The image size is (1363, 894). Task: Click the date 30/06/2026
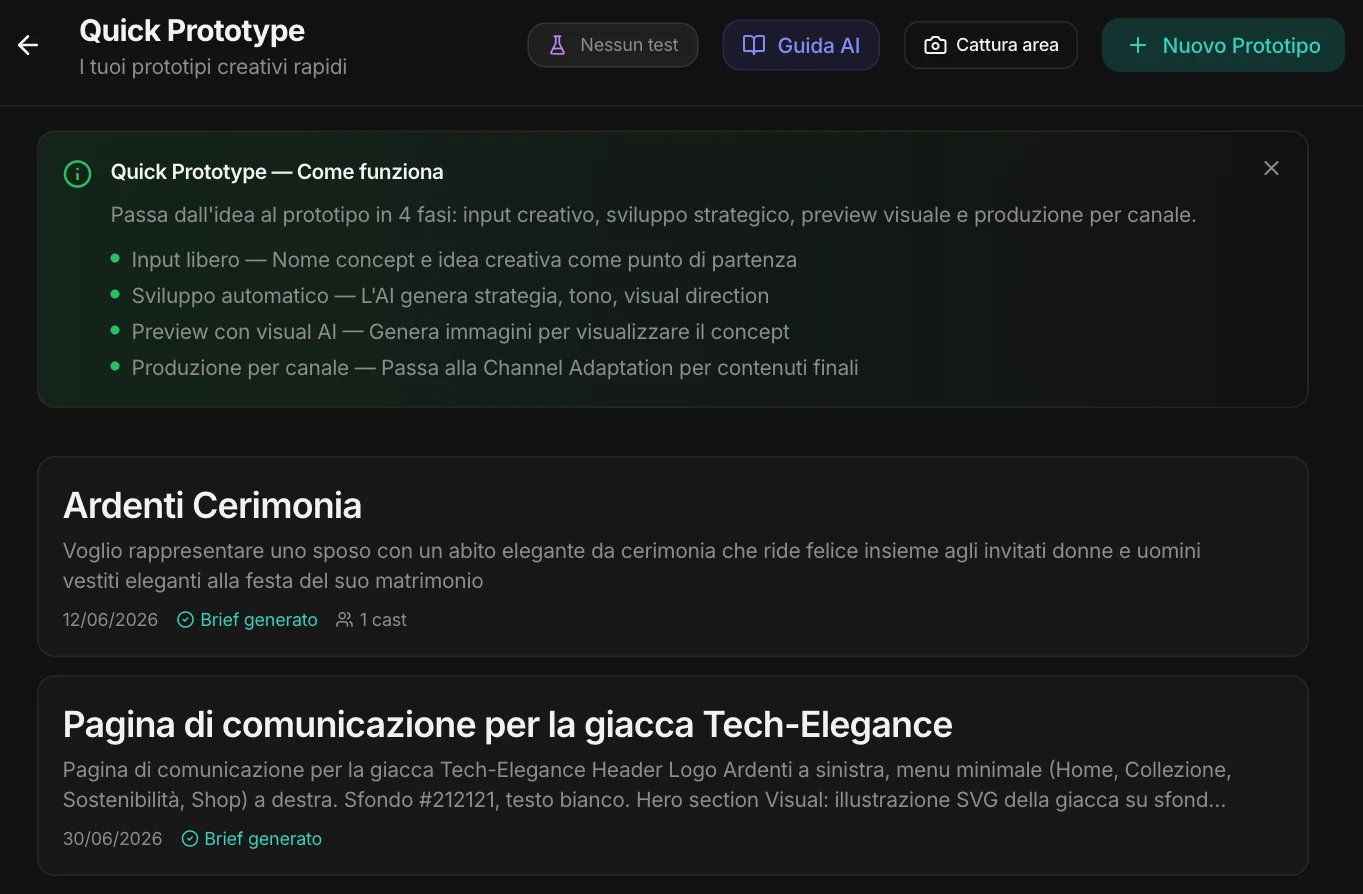pyautogui.click(x=112, y=839)
